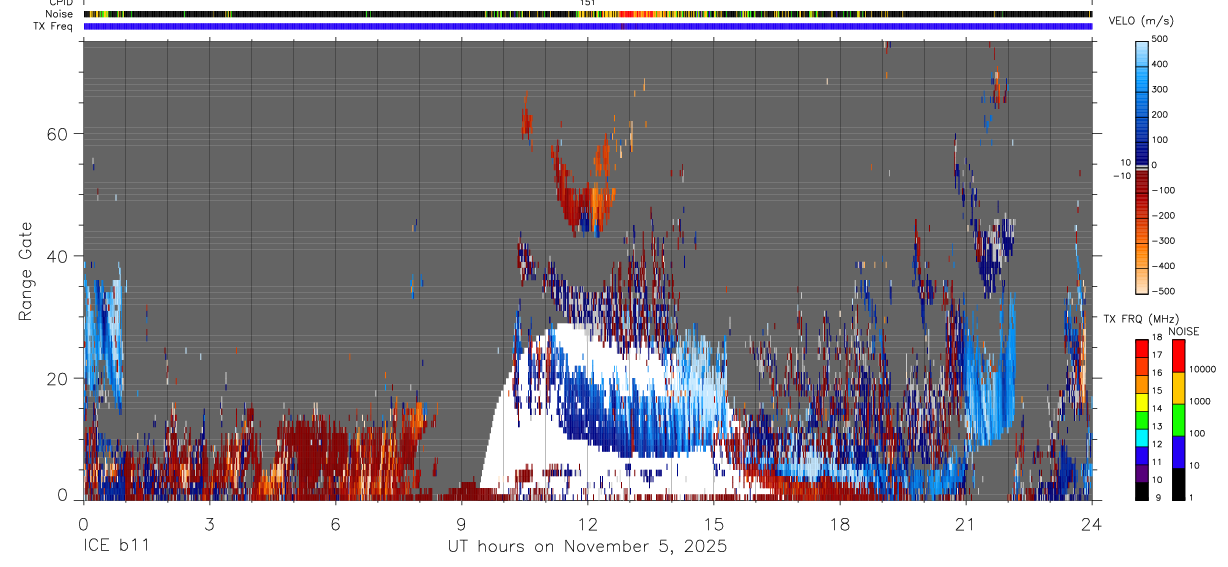This screenshot has width=1228, height=567.
Task: Pick the red segment of NOISE color bar
Action: click(x=1178, y=356)
